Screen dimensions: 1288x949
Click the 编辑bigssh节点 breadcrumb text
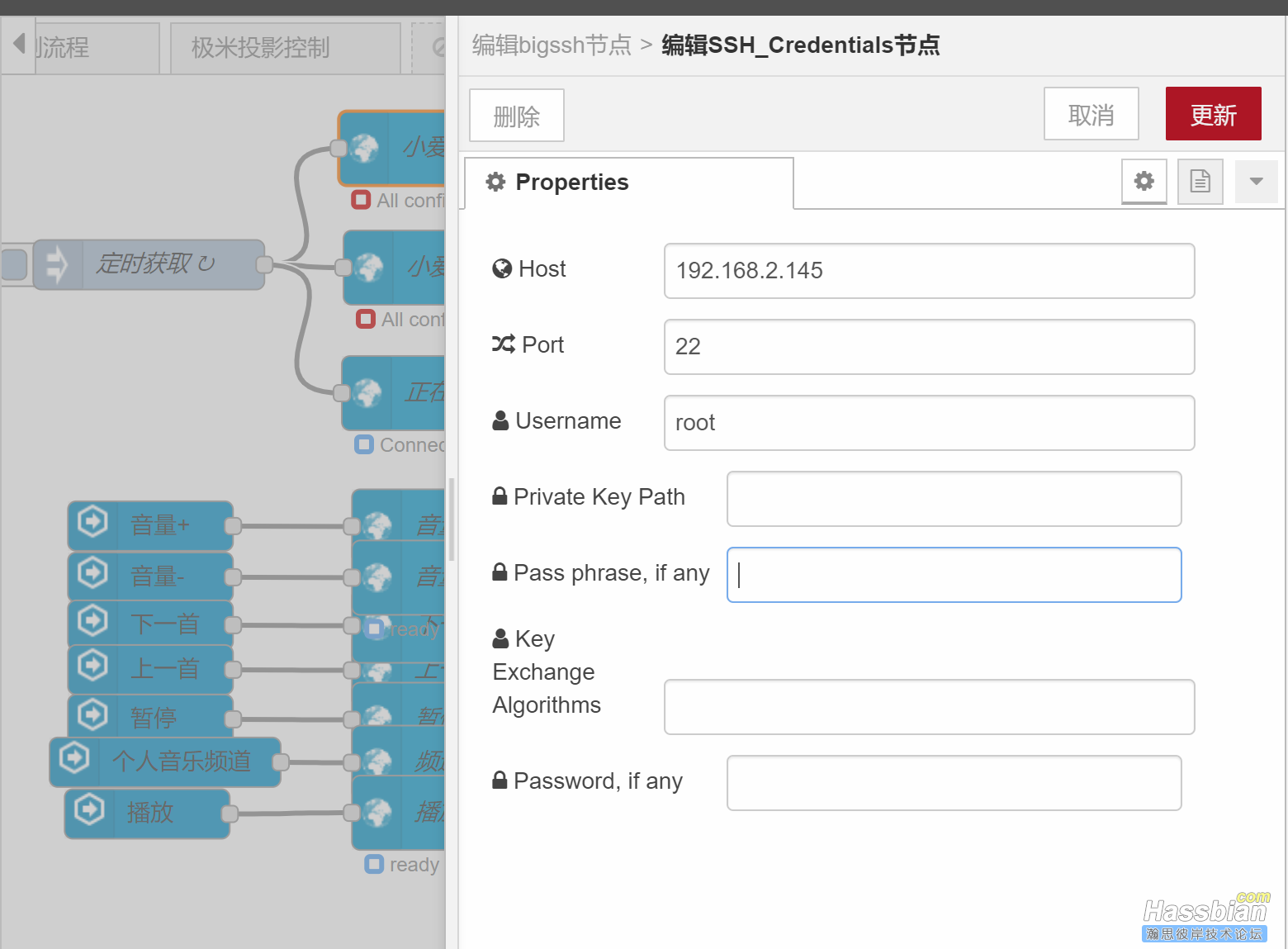tap(552, 45)
